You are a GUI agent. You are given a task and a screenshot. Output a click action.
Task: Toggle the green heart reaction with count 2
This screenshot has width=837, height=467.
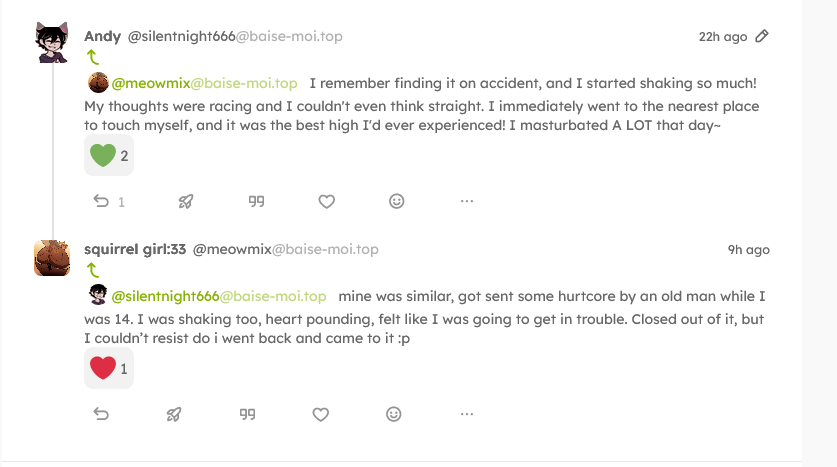coord(109,156)
